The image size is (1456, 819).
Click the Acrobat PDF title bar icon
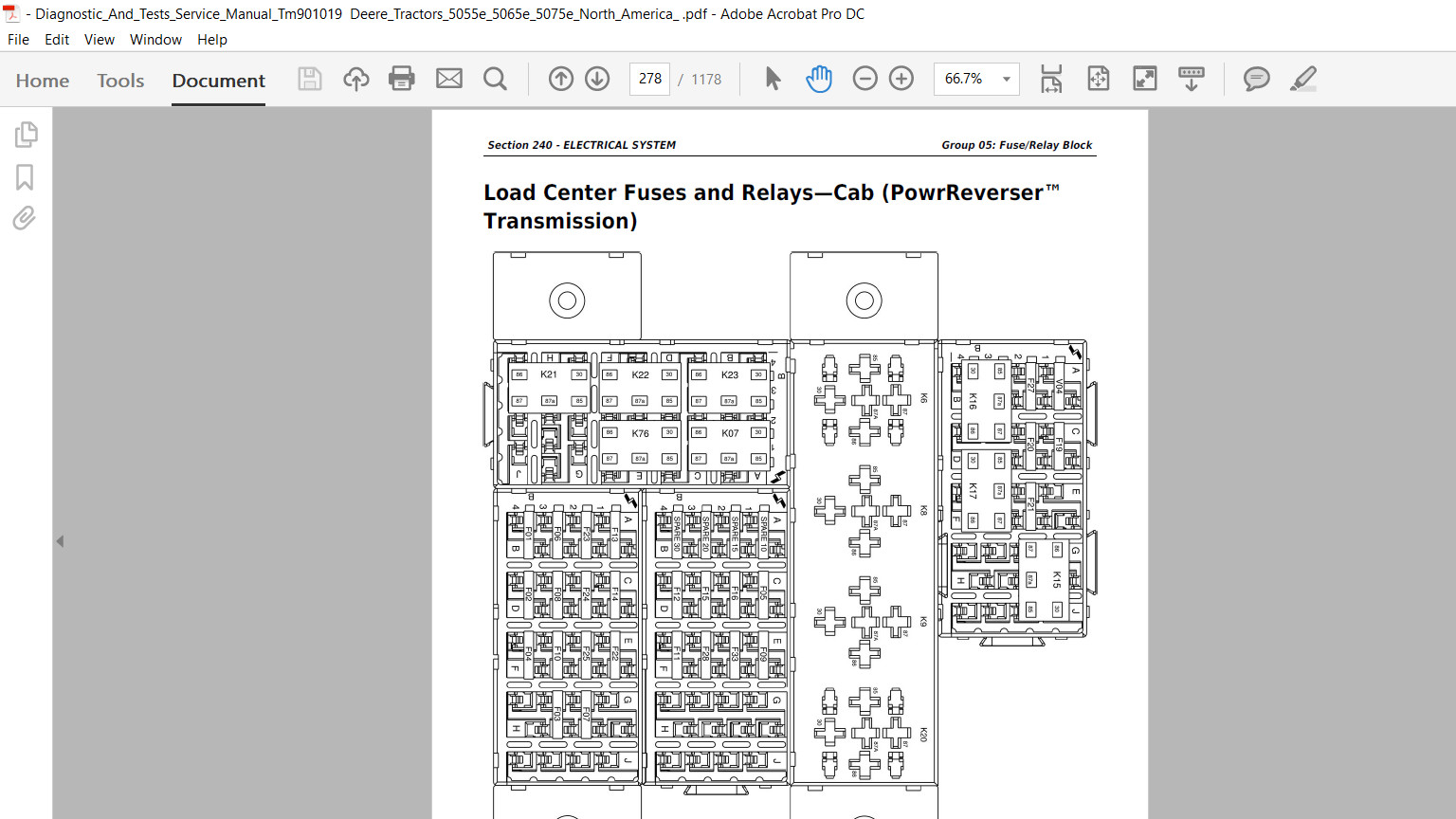[x=11, y=14]
